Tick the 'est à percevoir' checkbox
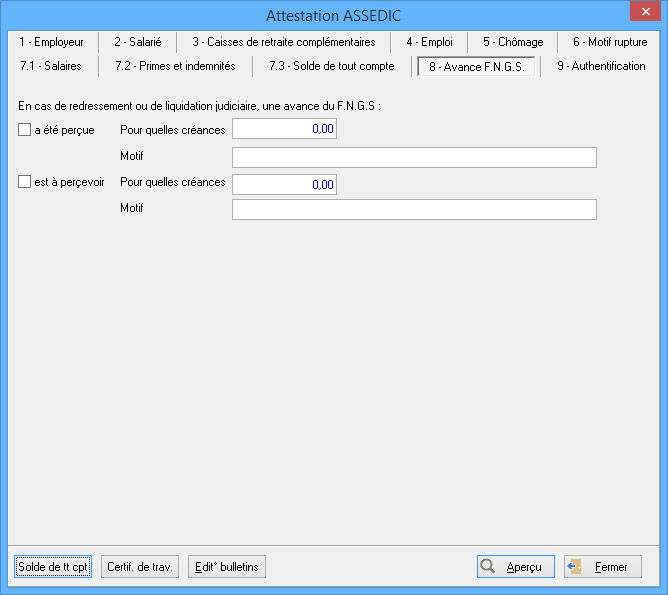 25,182
